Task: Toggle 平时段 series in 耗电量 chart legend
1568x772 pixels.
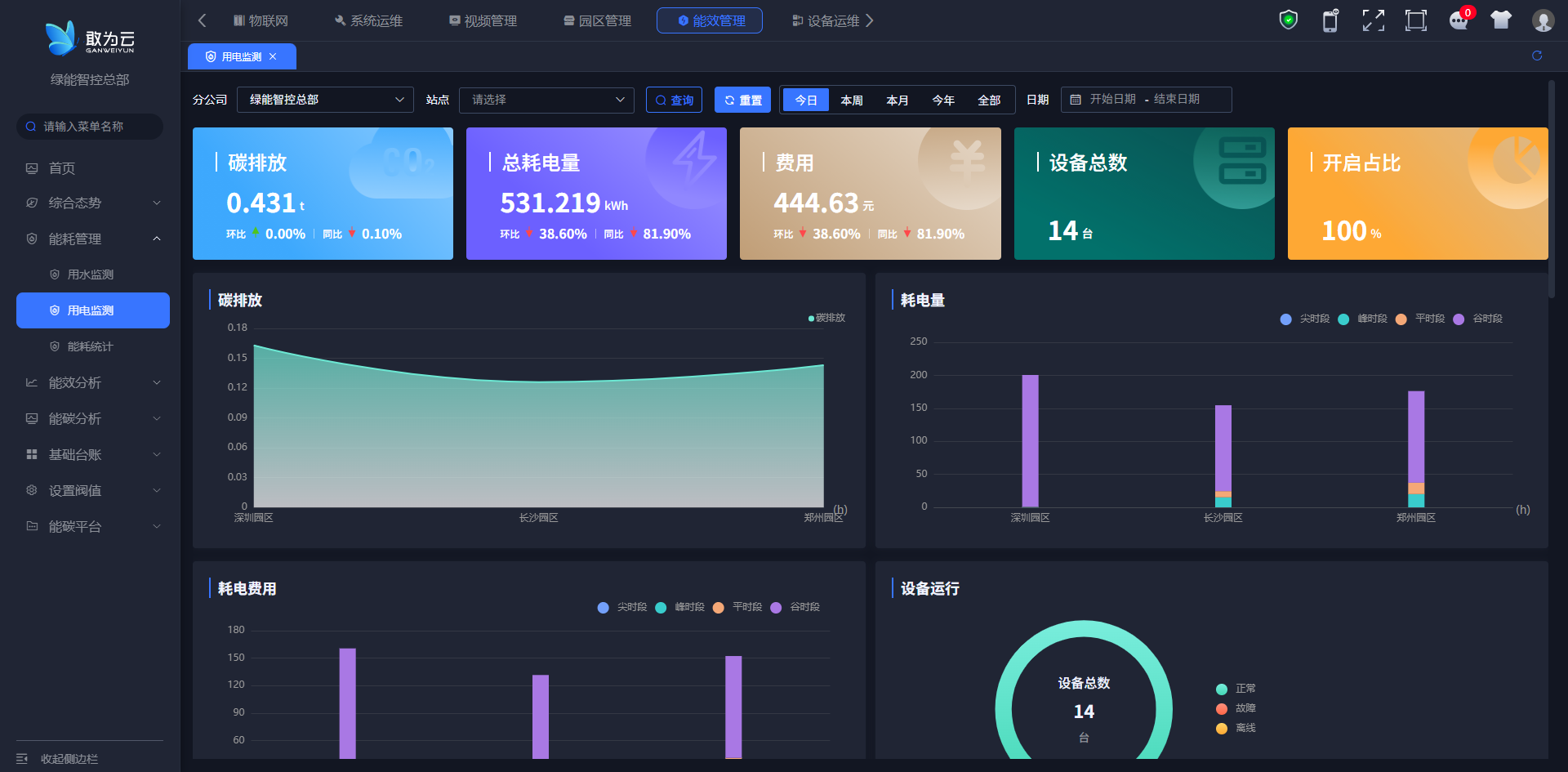Action: pyautogui.click(x=1420, y=319)
